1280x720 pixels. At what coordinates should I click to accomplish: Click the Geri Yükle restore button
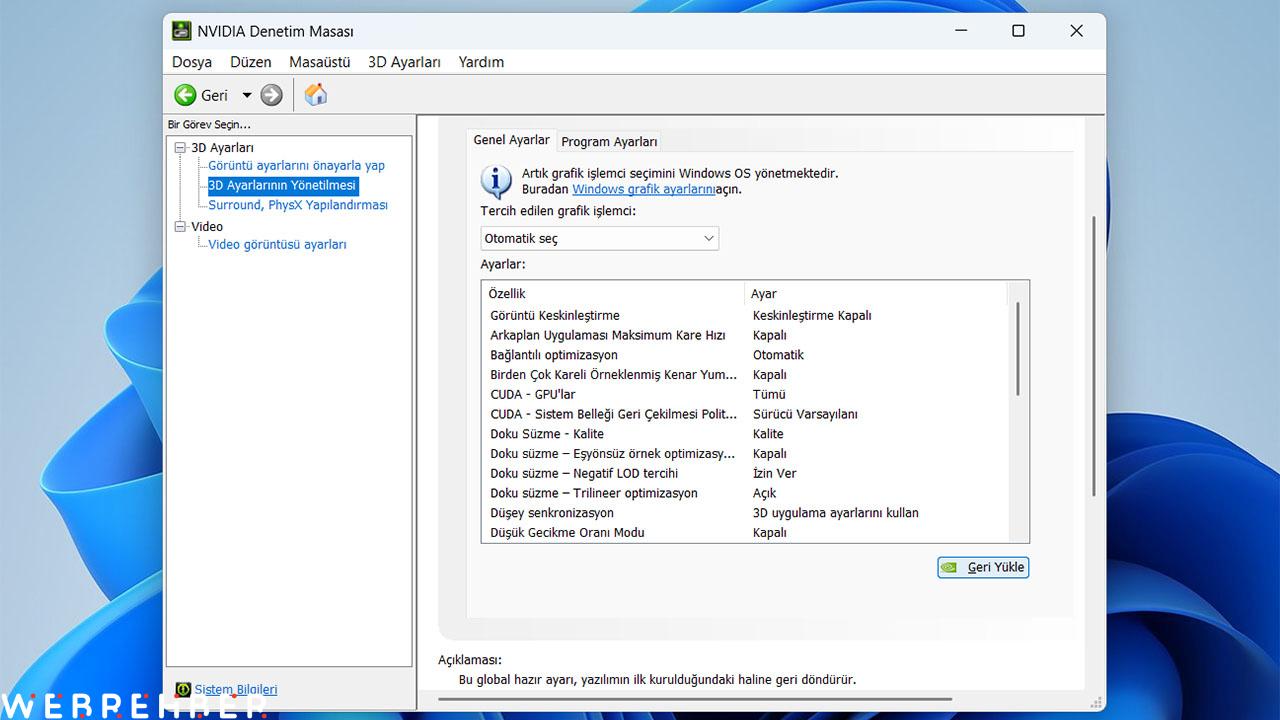[983, 567]
